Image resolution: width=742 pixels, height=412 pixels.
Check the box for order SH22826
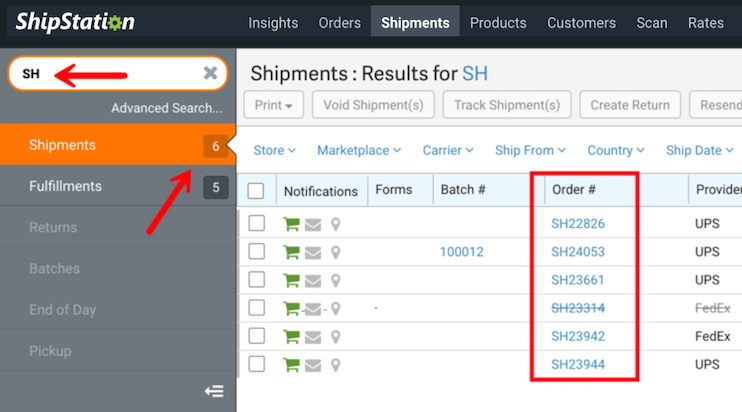click(x=256, y=224)
